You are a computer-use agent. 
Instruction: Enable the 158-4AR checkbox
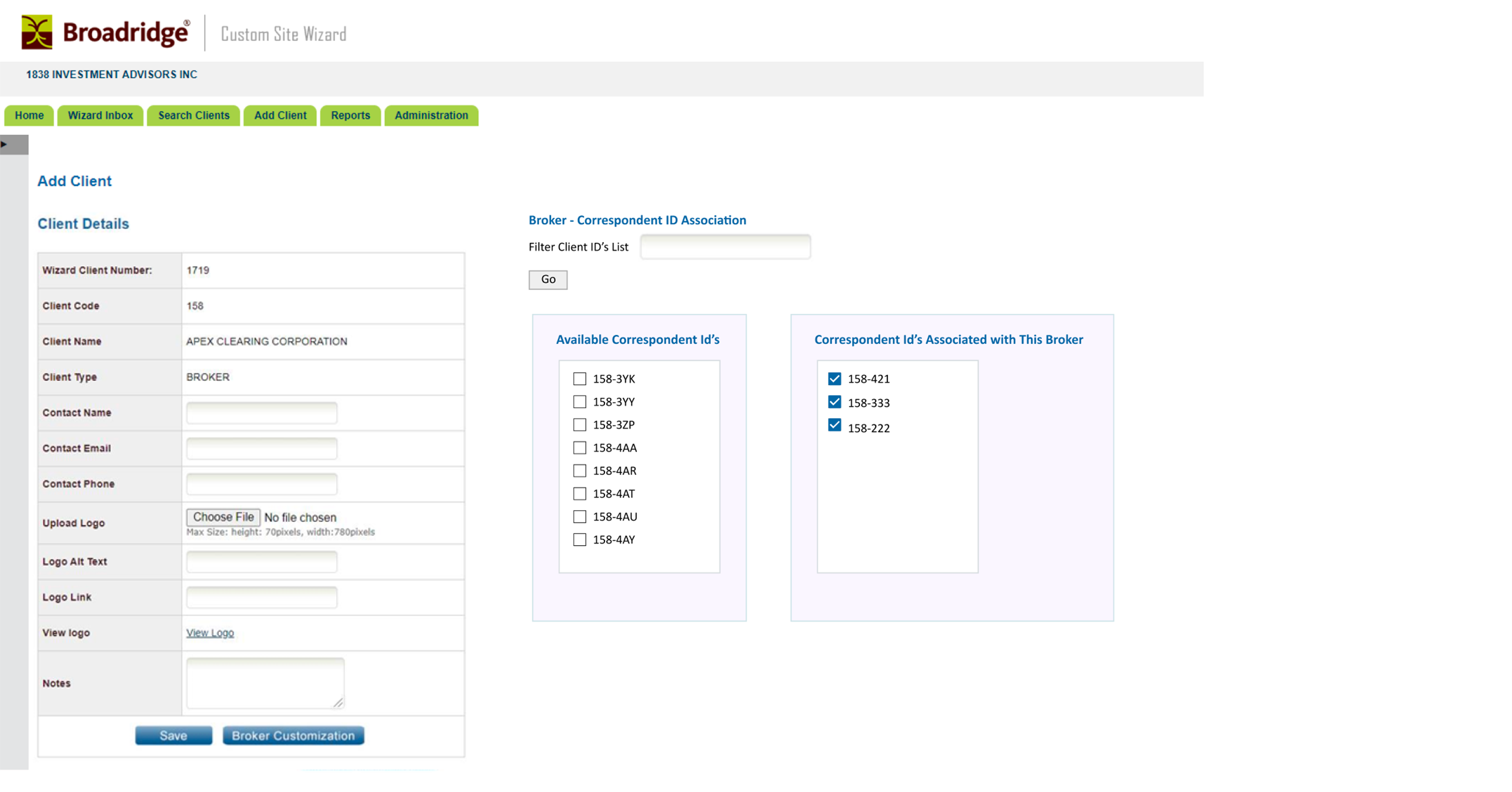click(x=579, y=470)
